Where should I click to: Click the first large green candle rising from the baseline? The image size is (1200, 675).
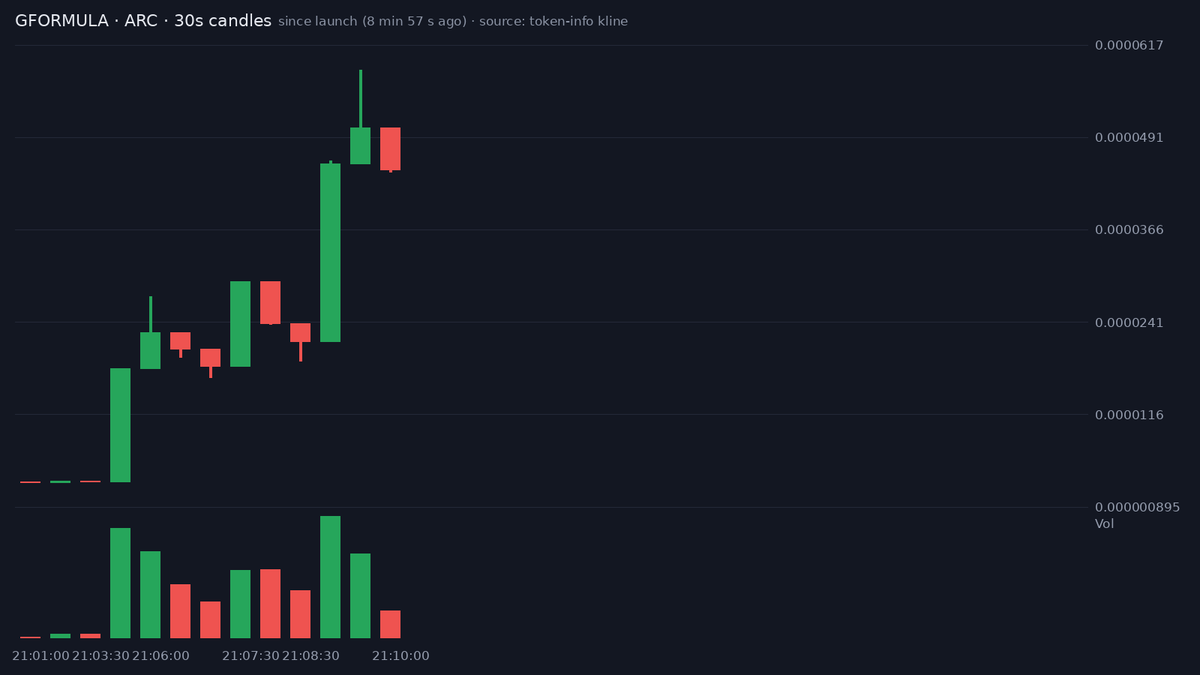120,425
